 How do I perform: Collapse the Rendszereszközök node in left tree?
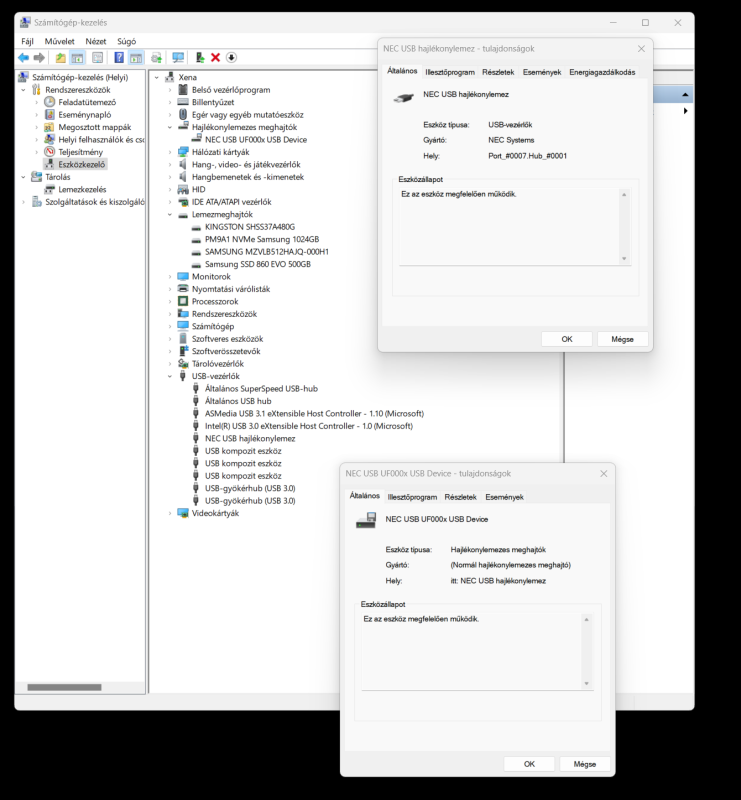23,90
